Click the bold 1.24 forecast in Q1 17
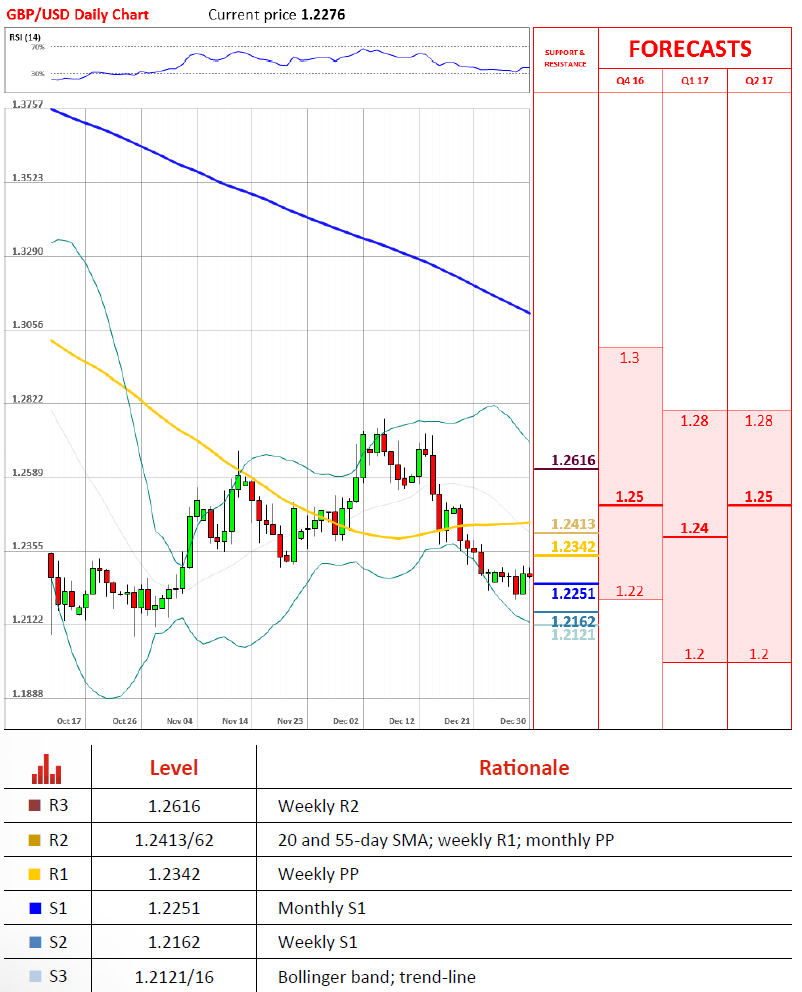 click(x=694, y=528)
